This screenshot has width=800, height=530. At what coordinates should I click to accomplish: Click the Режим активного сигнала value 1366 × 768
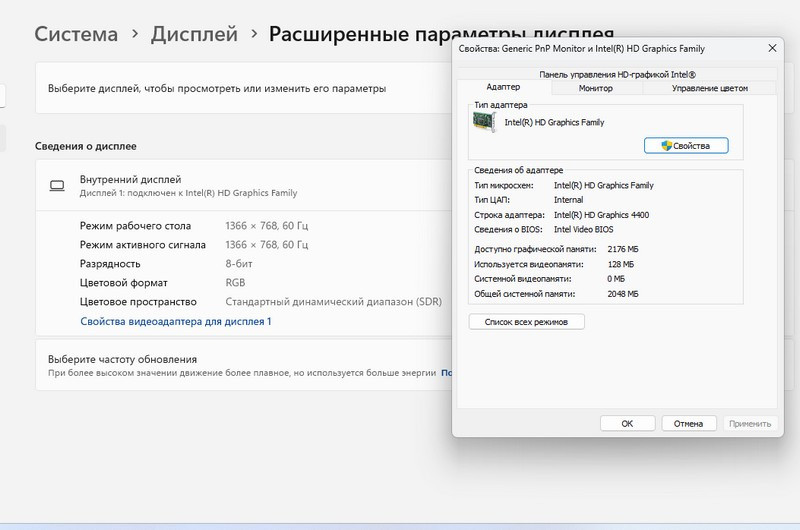pos(267,245)
